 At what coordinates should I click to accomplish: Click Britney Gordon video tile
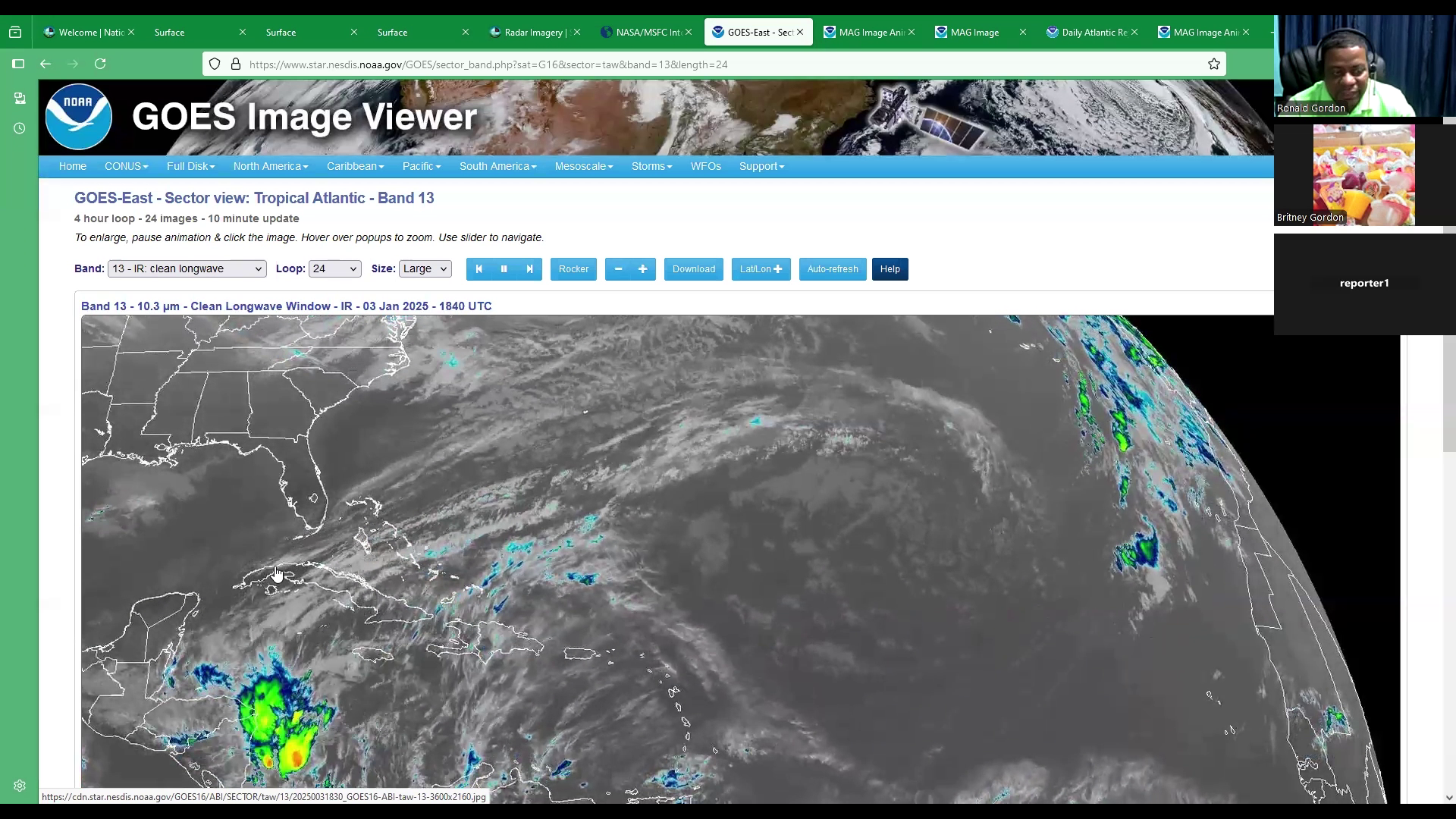(x=1363, y=175)
